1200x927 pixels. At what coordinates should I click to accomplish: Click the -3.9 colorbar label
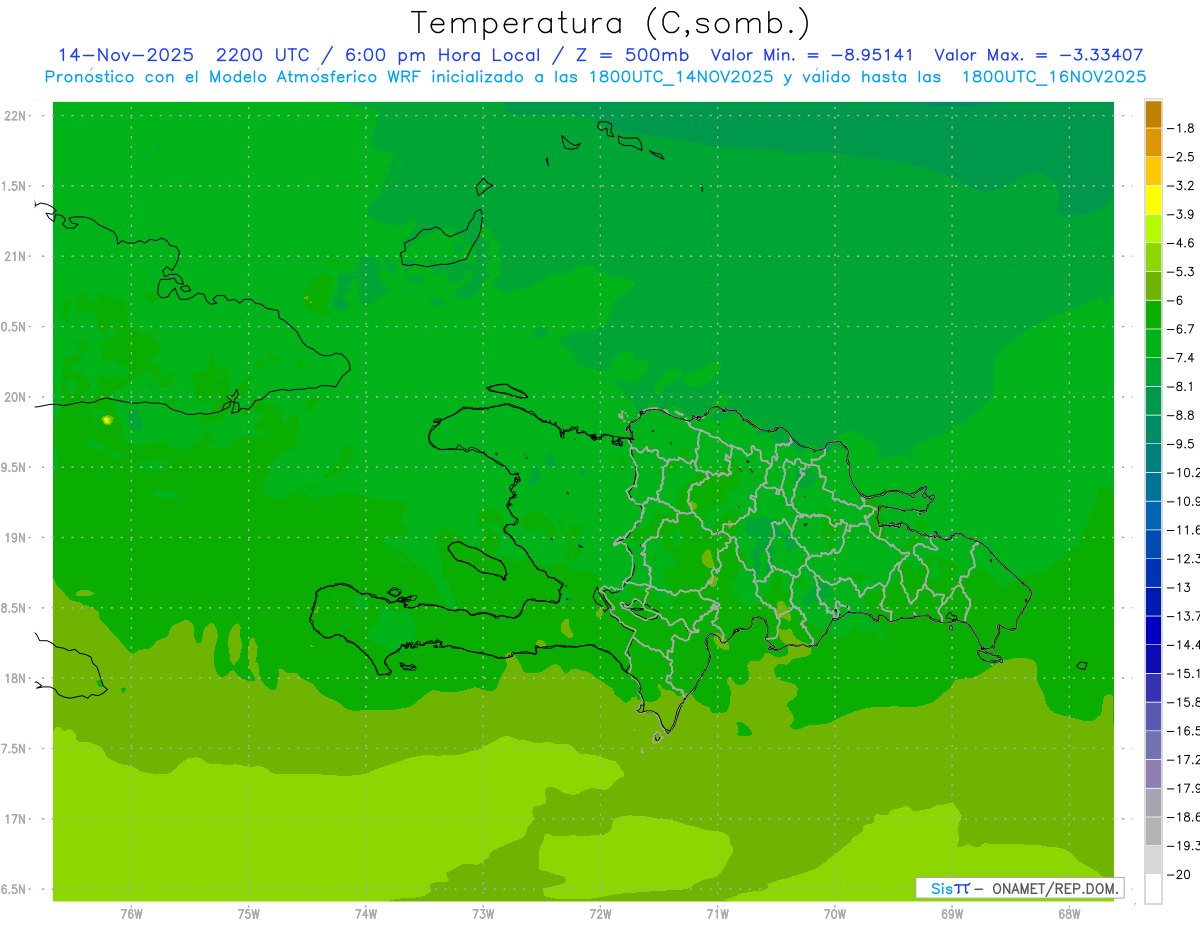[x=1182, y=214]
